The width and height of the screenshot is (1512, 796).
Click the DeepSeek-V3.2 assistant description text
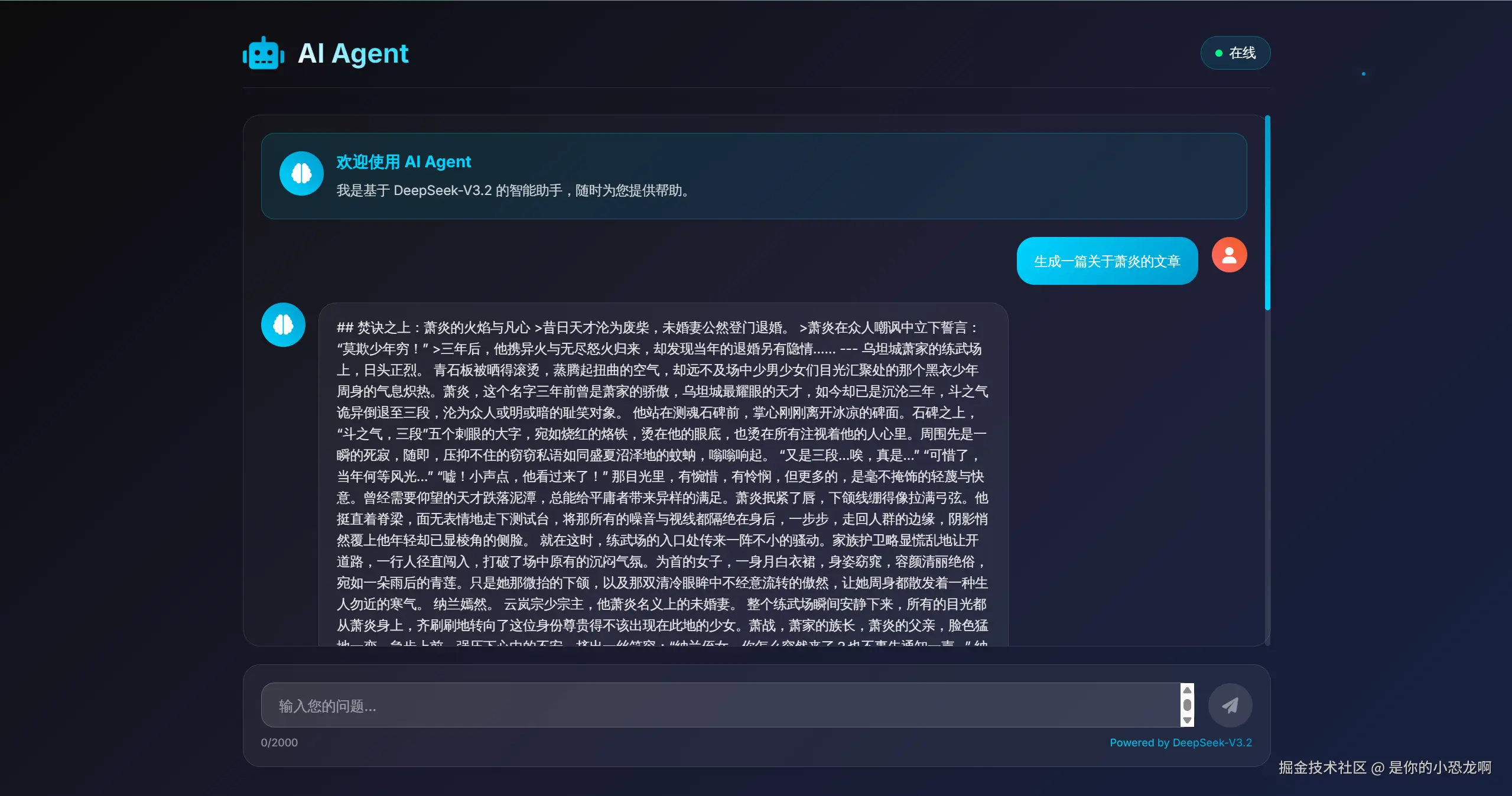512,190
